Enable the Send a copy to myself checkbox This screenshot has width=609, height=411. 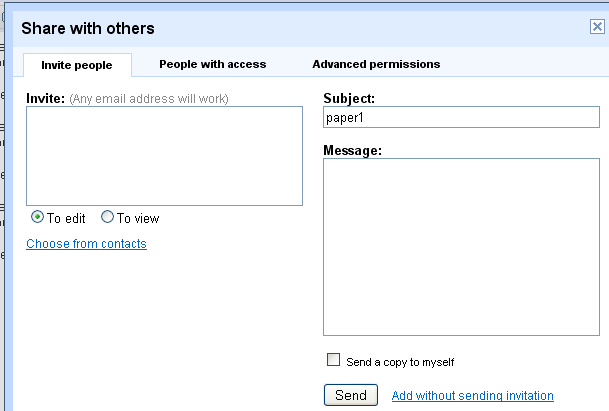click(x=334, y=361)
